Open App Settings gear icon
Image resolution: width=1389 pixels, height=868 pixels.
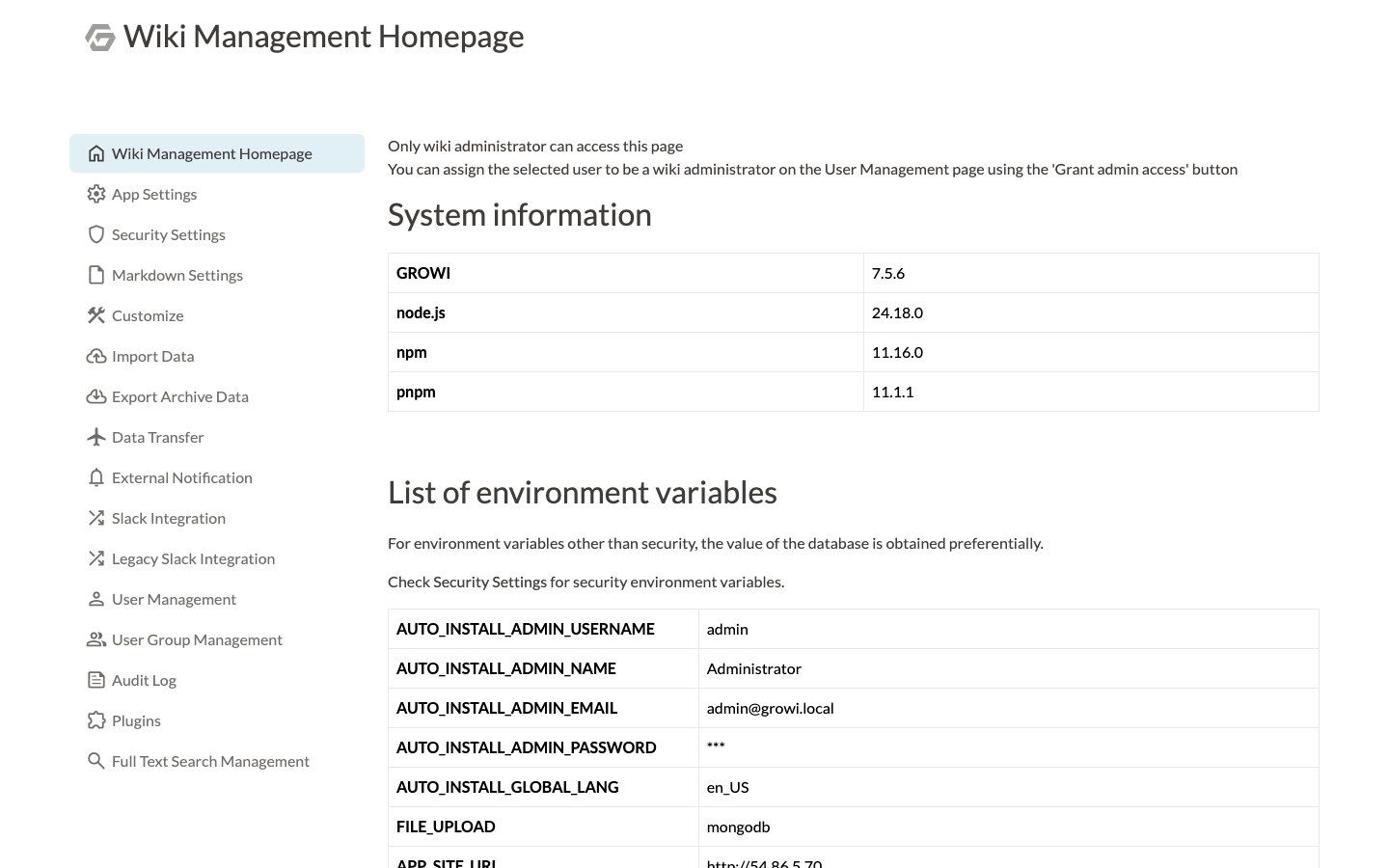tap(96, 194)
